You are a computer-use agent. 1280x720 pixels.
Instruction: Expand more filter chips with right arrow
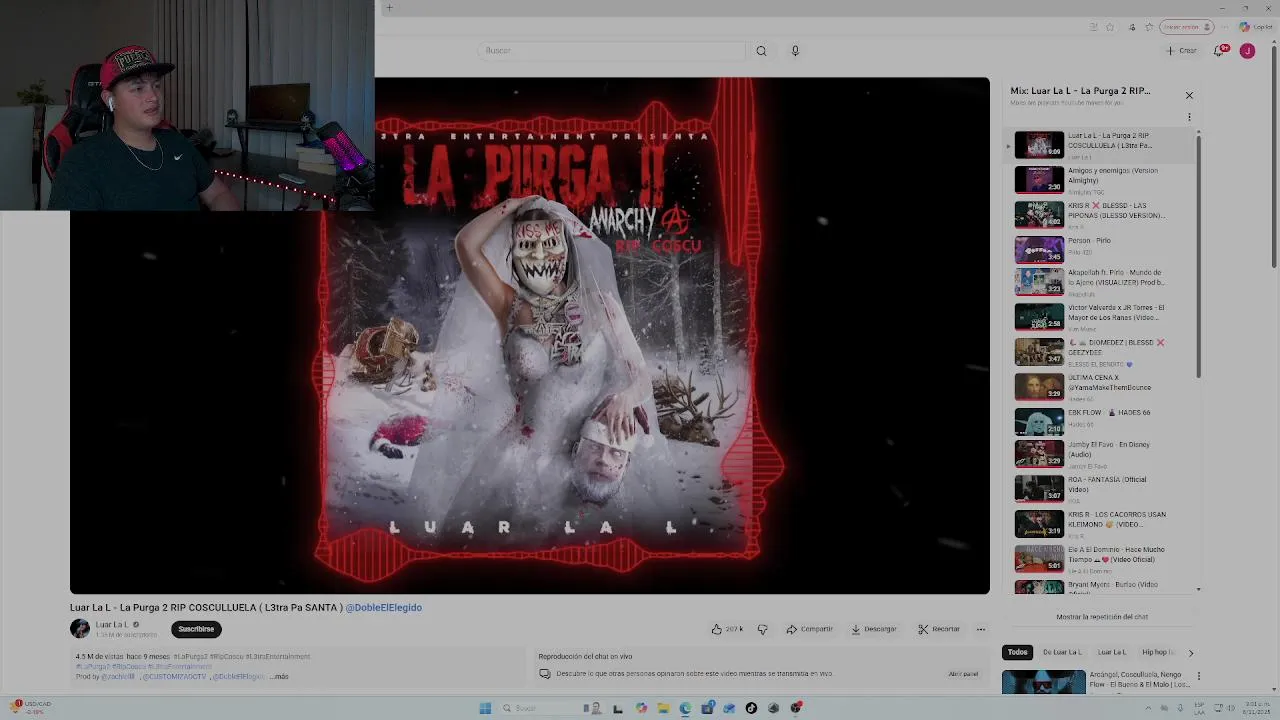point(1190,653)
